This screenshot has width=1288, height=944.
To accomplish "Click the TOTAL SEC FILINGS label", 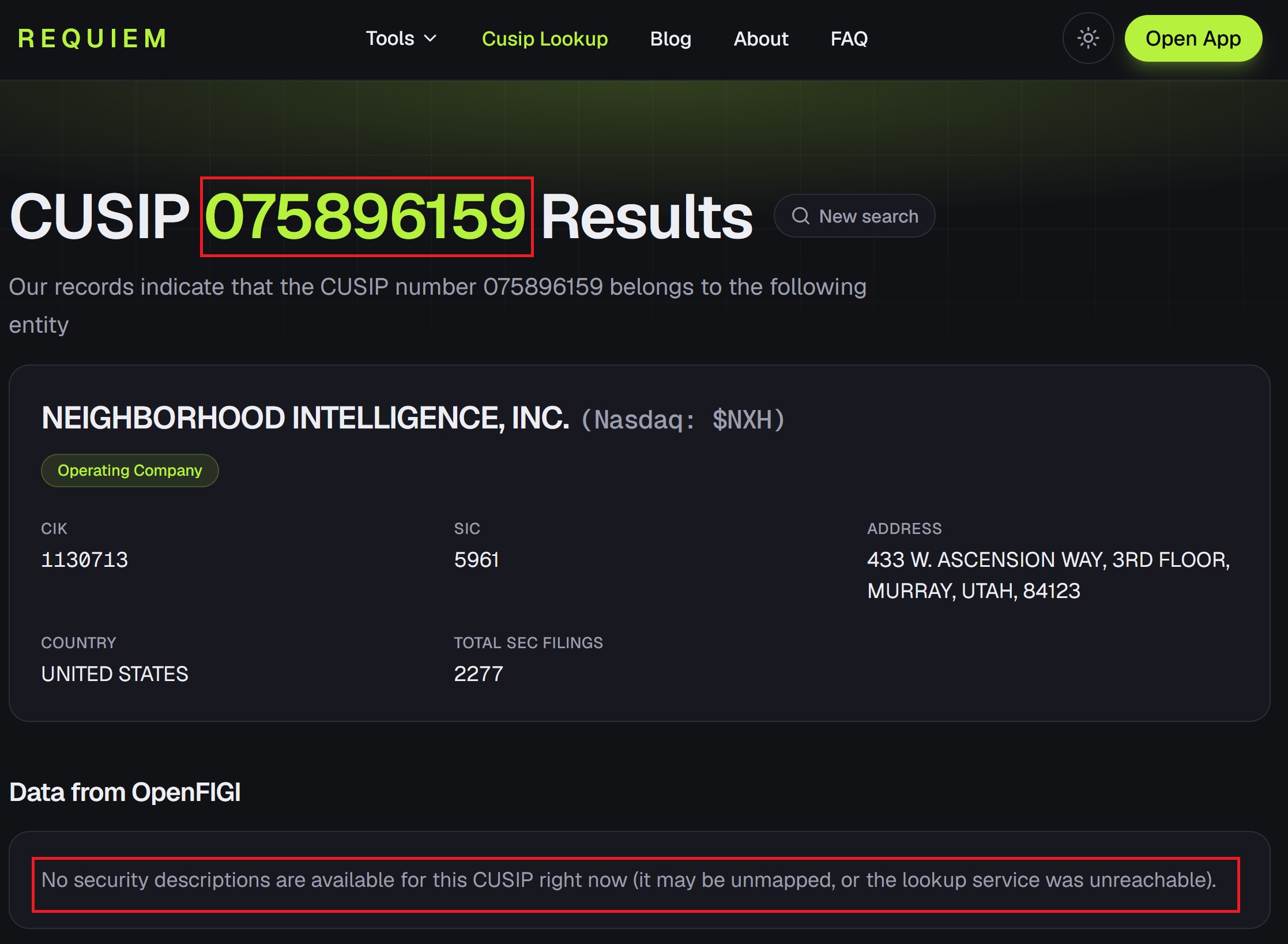I will 528,643.
